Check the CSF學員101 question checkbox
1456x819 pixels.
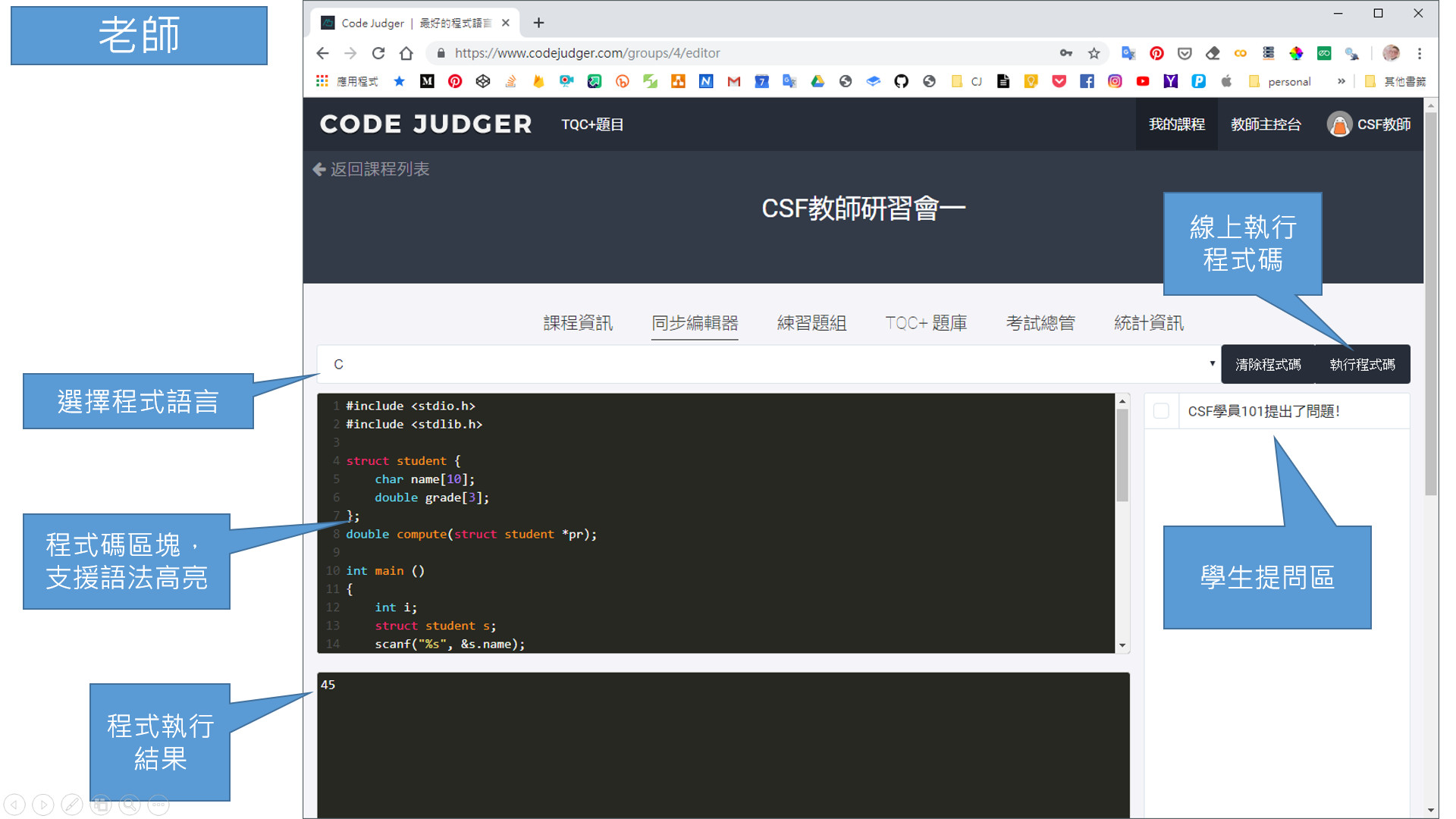pos(1160,411)
